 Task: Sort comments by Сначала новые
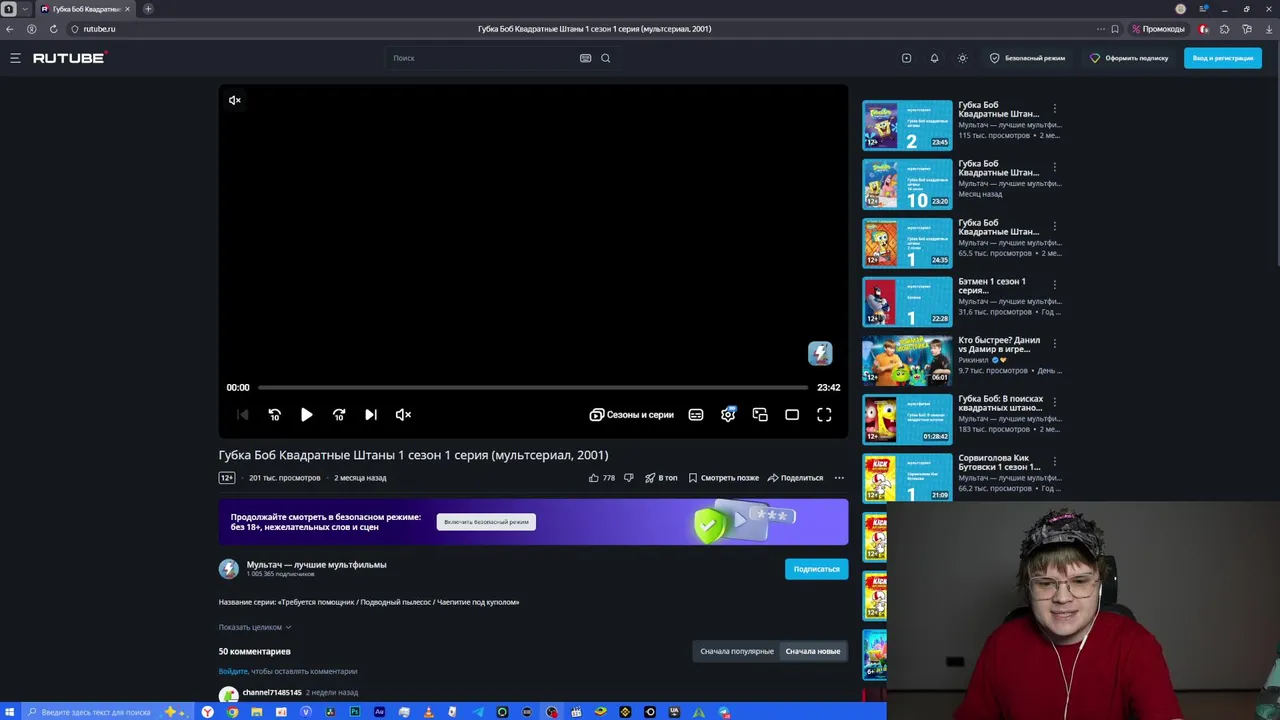click(813, 651)
